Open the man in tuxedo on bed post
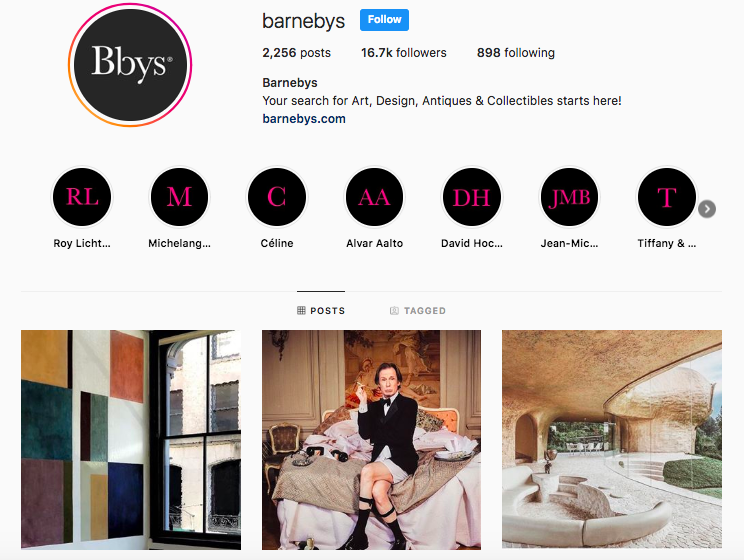The height and width of the screenshot is (560, 744). point(372,440)
